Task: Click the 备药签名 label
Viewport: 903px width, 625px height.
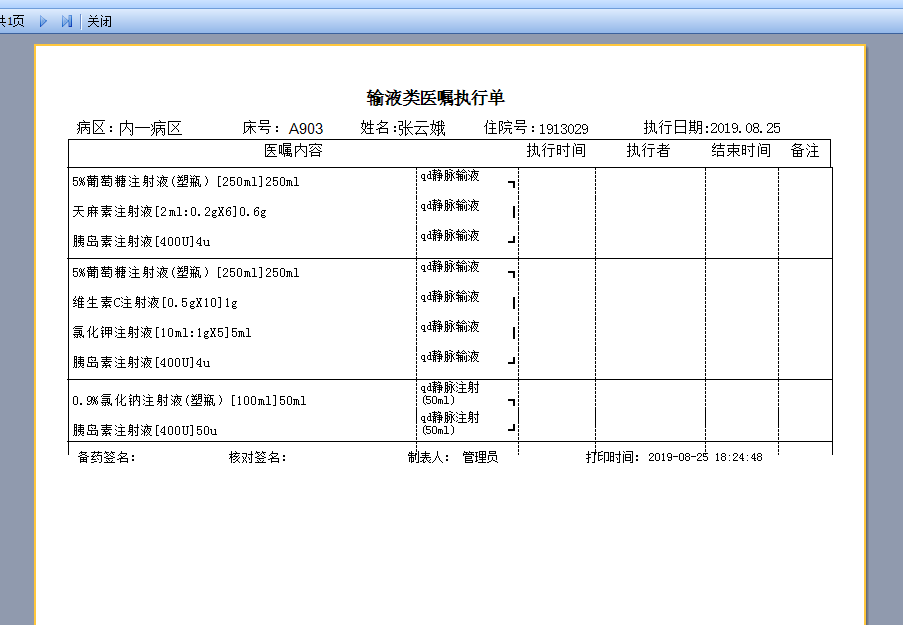Action: point(107,457)
